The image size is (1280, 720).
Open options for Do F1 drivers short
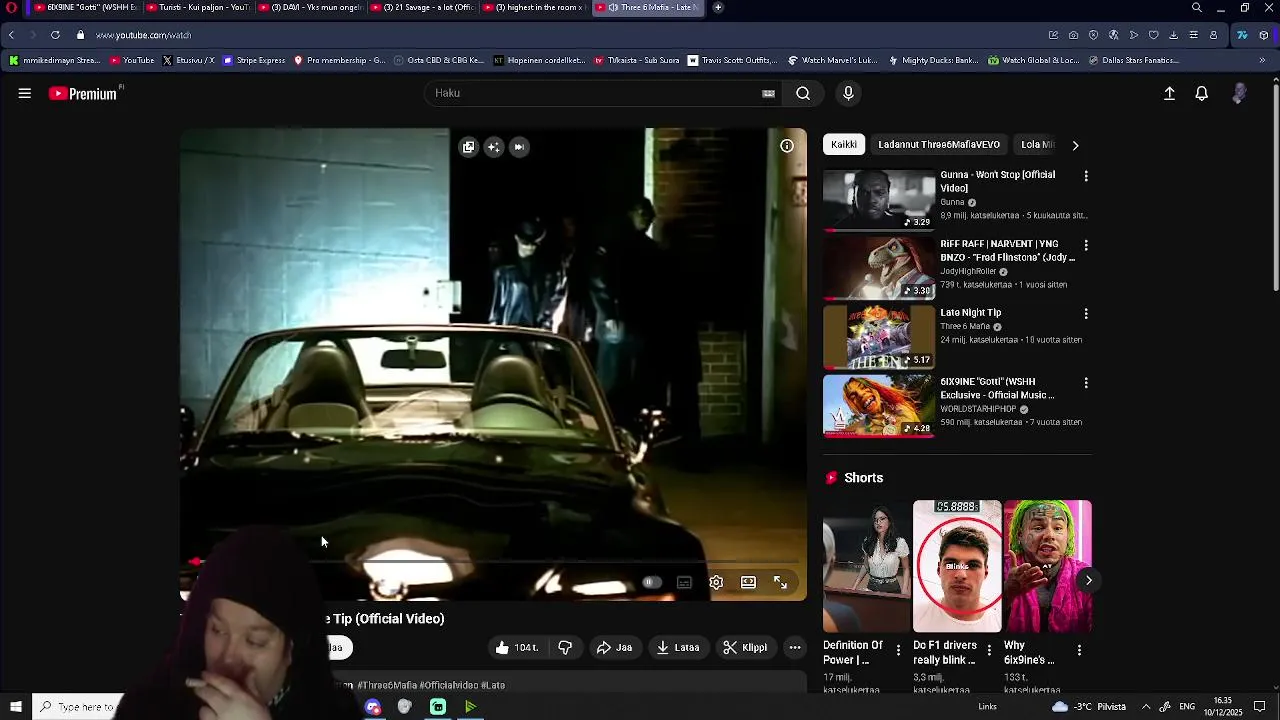tap(989, 651)
